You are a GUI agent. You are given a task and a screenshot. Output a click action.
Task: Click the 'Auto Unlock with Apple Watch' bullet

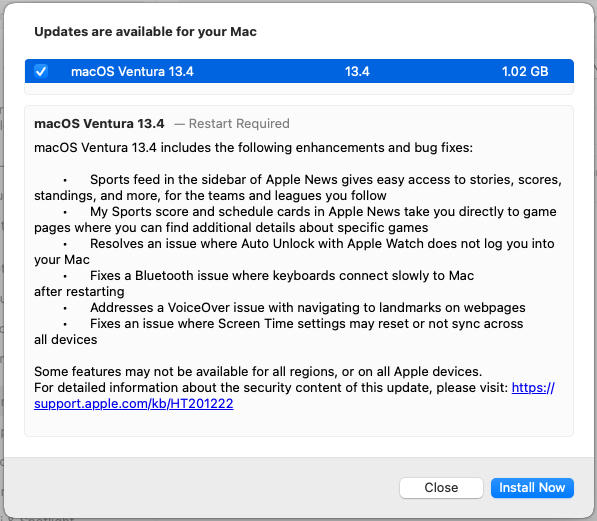tap(294, 251)
